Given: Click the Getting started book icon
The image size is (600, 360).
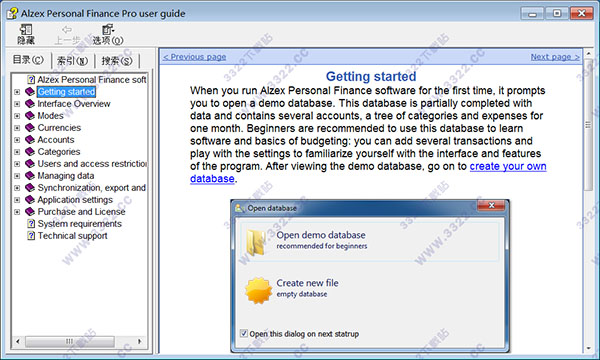Looking at the screenshot, I should pos(30,92).
